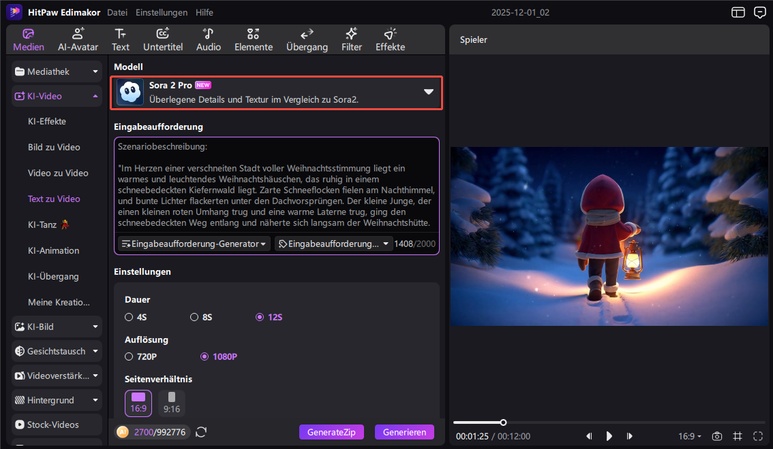
Task: Take a snapshot with camera icon
Action: (x=717, y=436)
